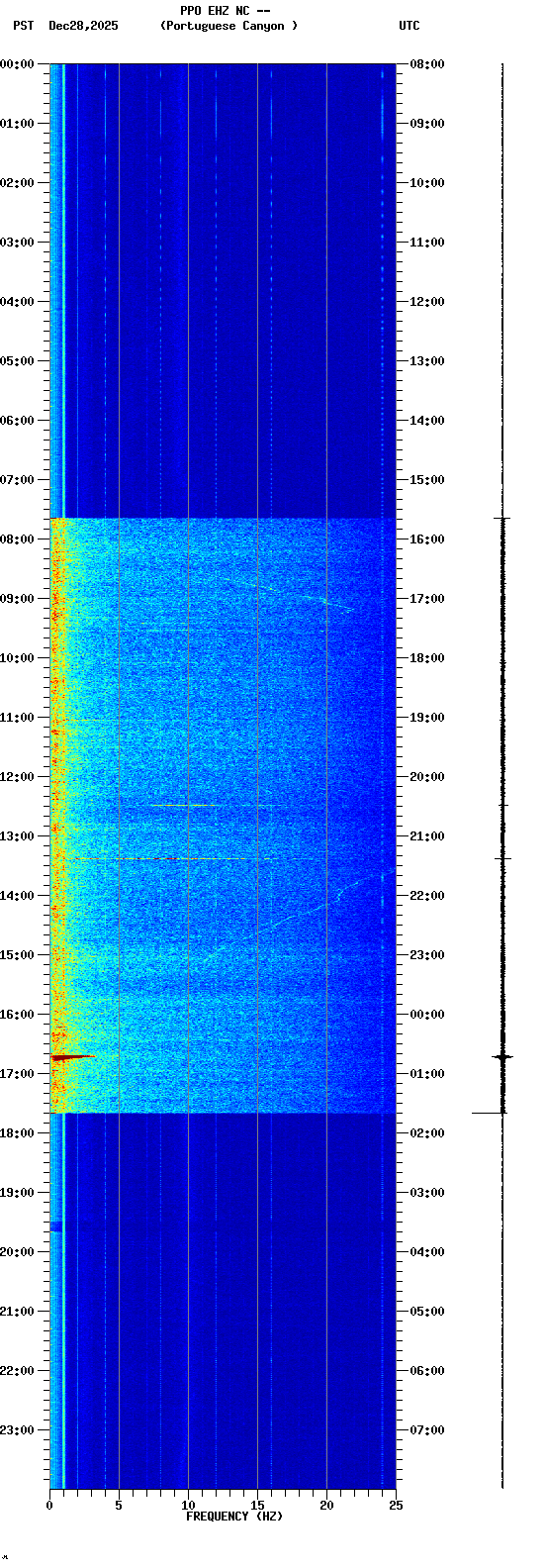
Task: Click the 05:00 PST time label
Action: (x=17, y=361)
